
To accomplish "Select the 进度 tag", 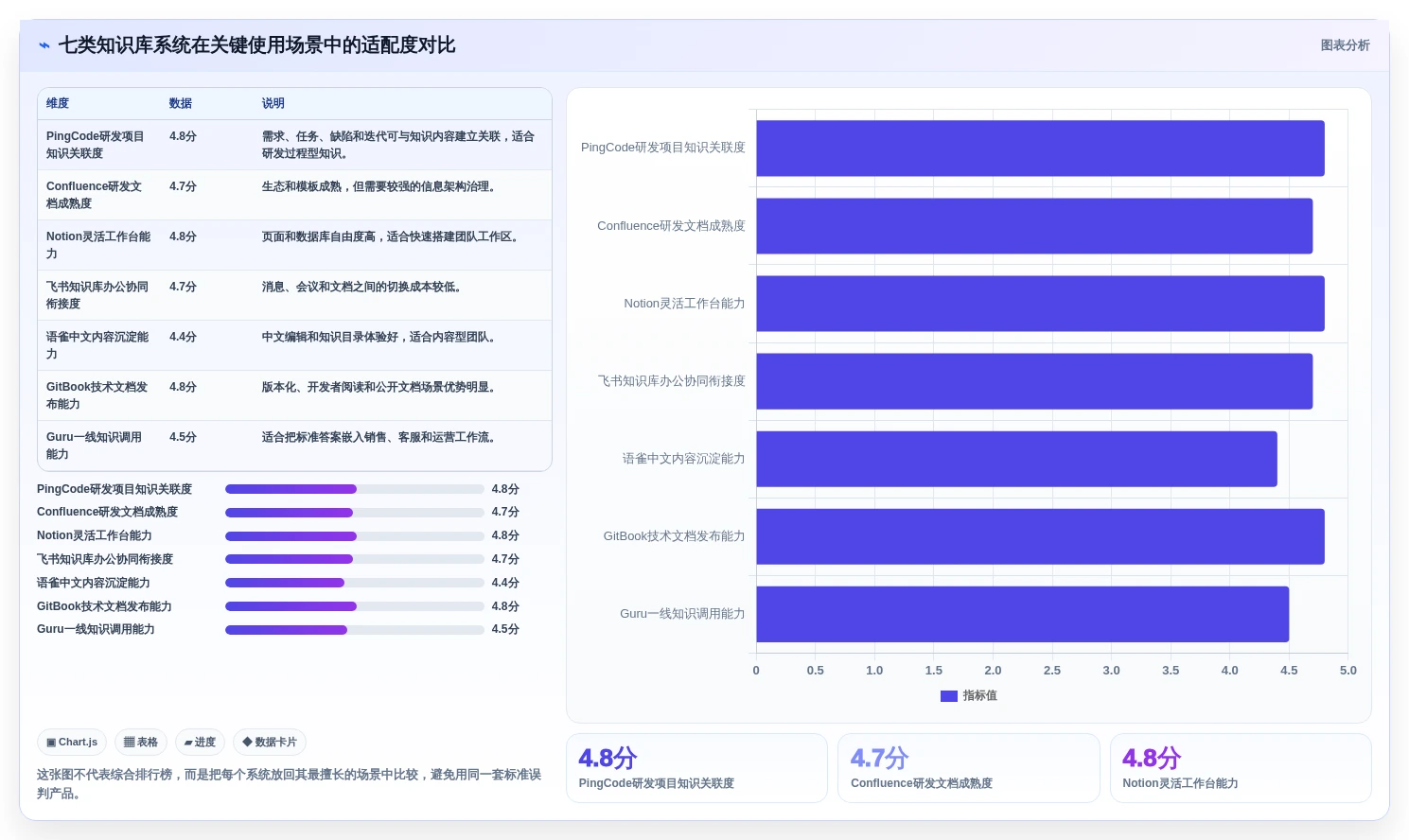I will click(200, 743).
